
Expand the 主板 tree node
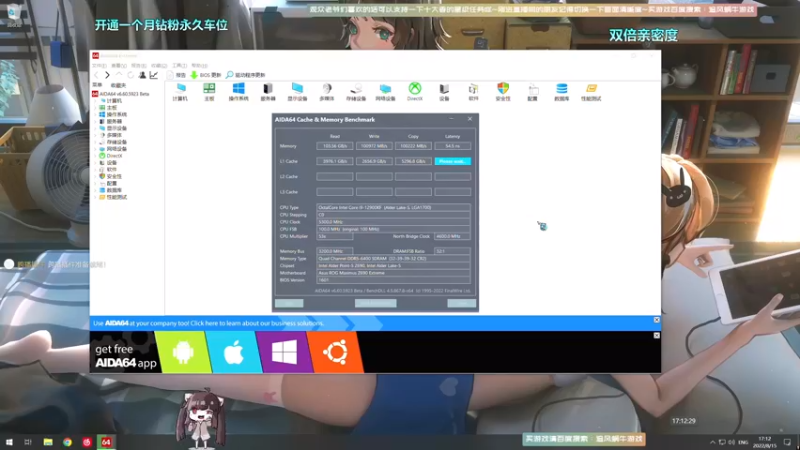(x=95, y=108)
